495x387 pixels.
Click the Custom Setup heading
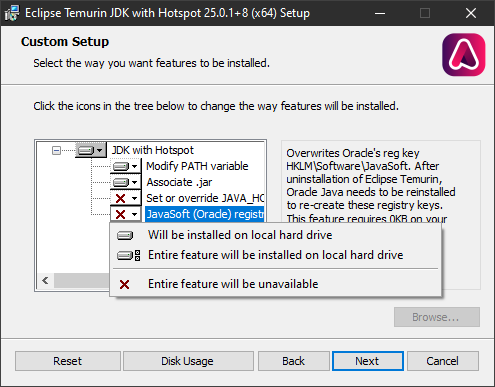pyautogui.click(x=65, y=42)
